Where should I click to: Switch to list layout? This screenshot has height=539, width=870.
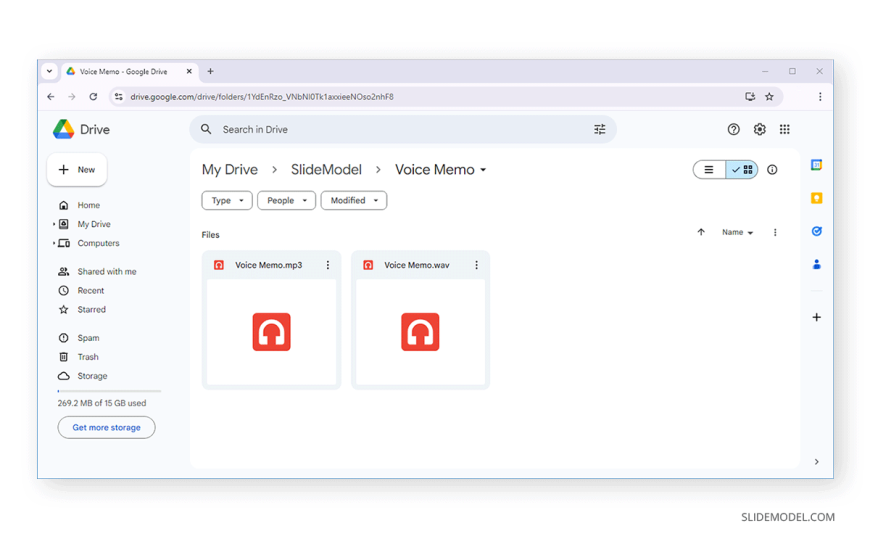click(x=709, y=170)
